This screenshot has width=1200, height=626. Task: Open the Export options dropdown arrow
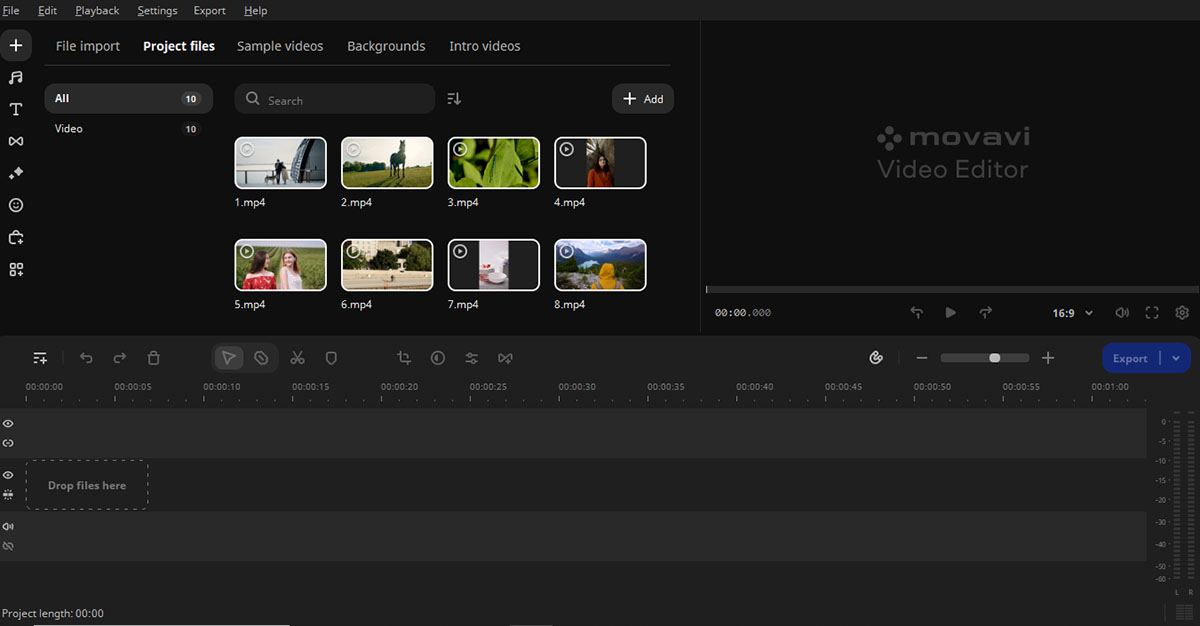click(1174, 357)
